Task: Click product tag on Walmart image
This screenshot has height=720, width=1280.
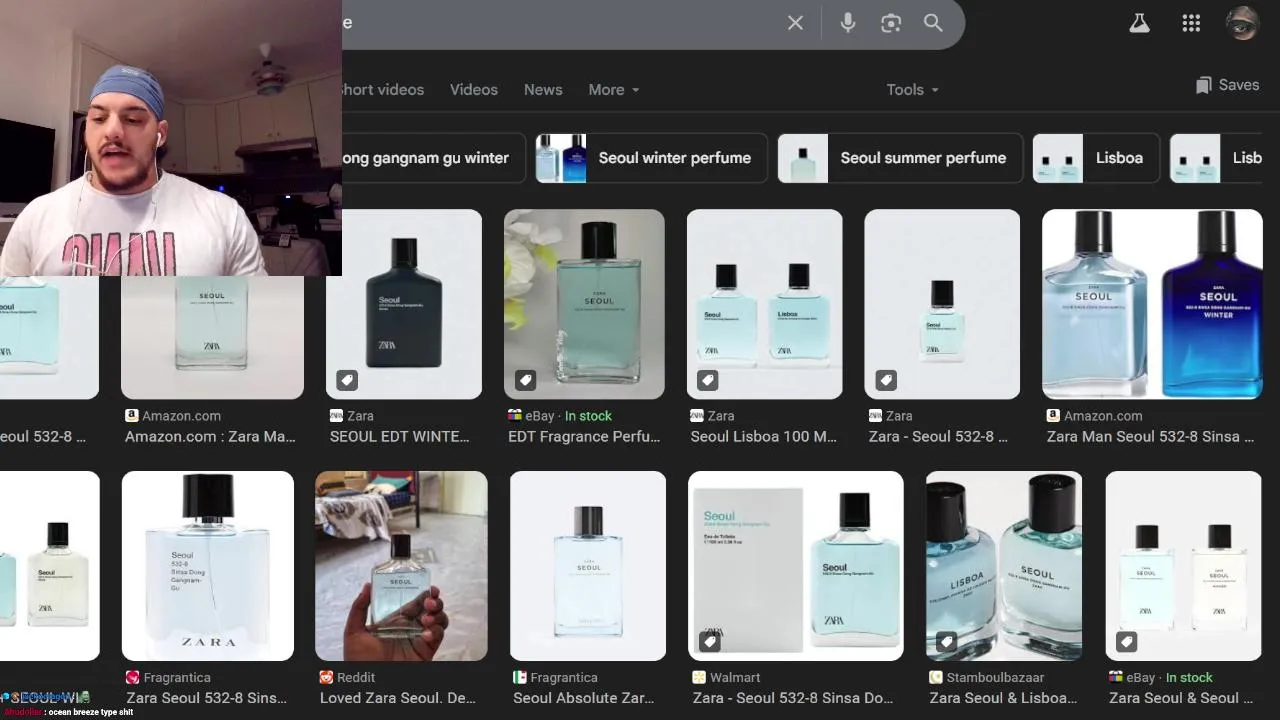Action: (x=709, y=641)
